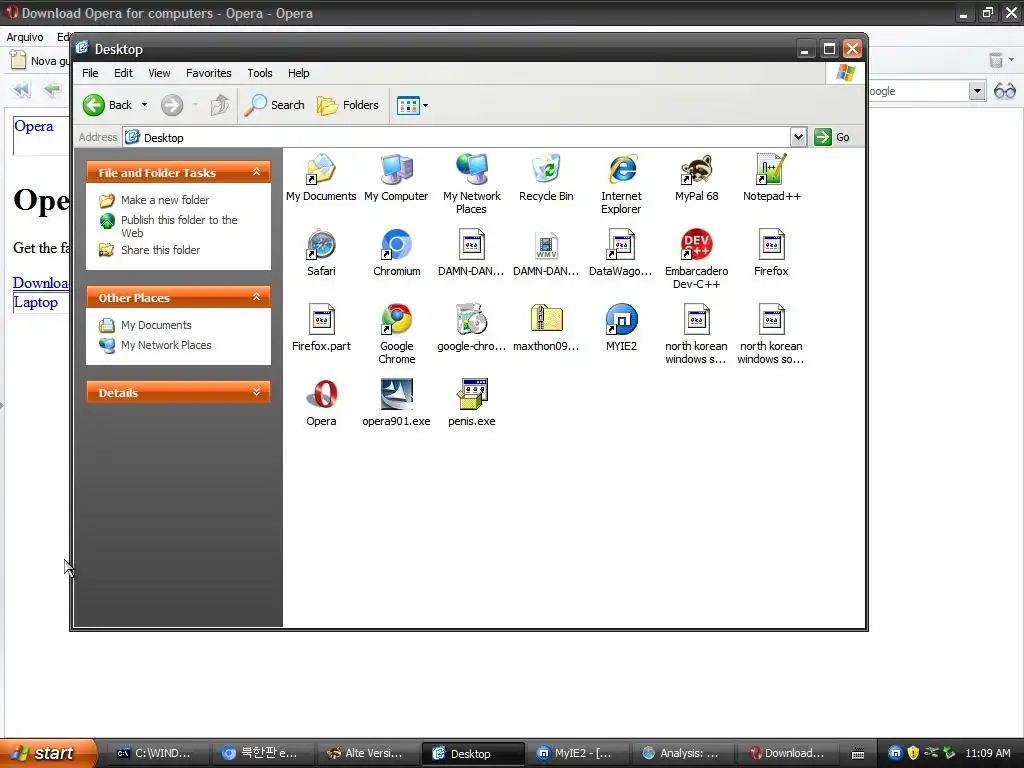Click Opera trash can icon

(996, 61)
